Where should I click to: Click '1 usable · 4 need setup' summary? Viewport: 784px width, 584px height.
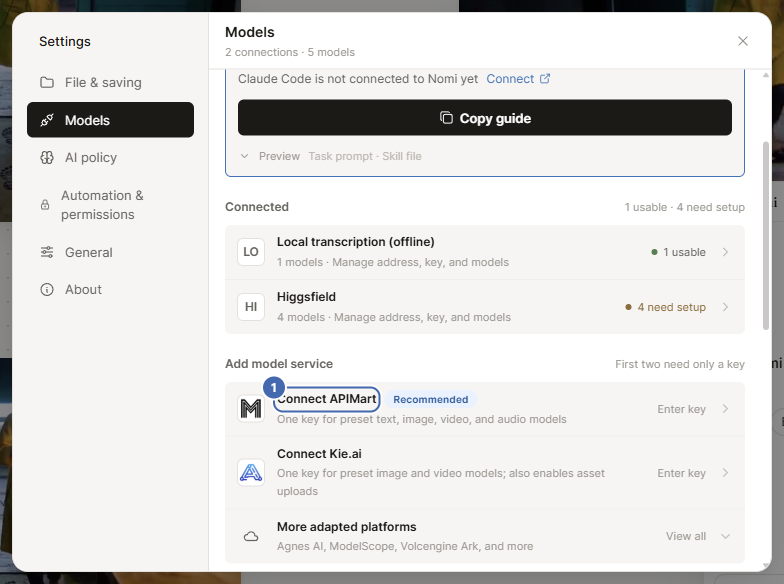[x=684, y=208]
